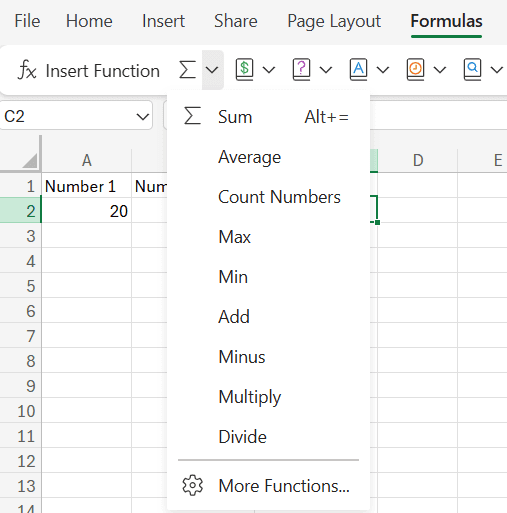Select the Formulas tab
The height and width of the screenshot is (513, 507).
tap(446, 21)
